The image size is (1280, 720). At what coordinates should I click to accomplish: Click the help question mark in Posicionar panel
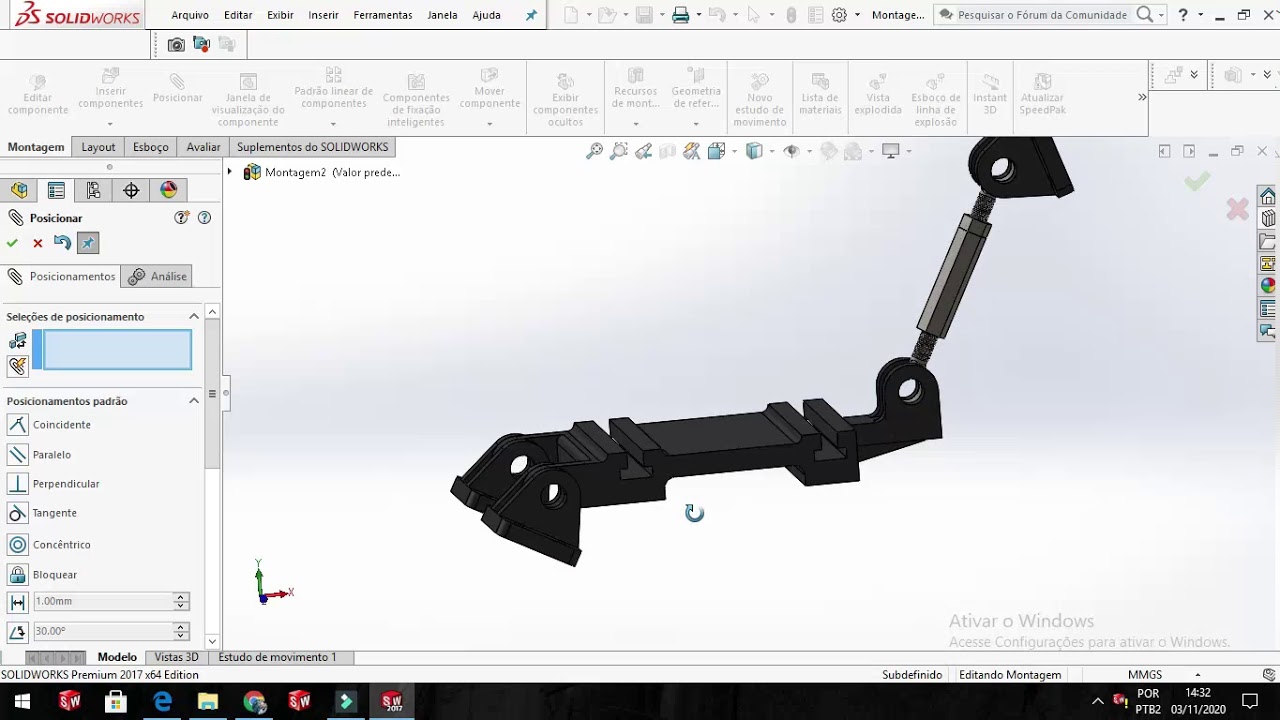click(205, 218)
